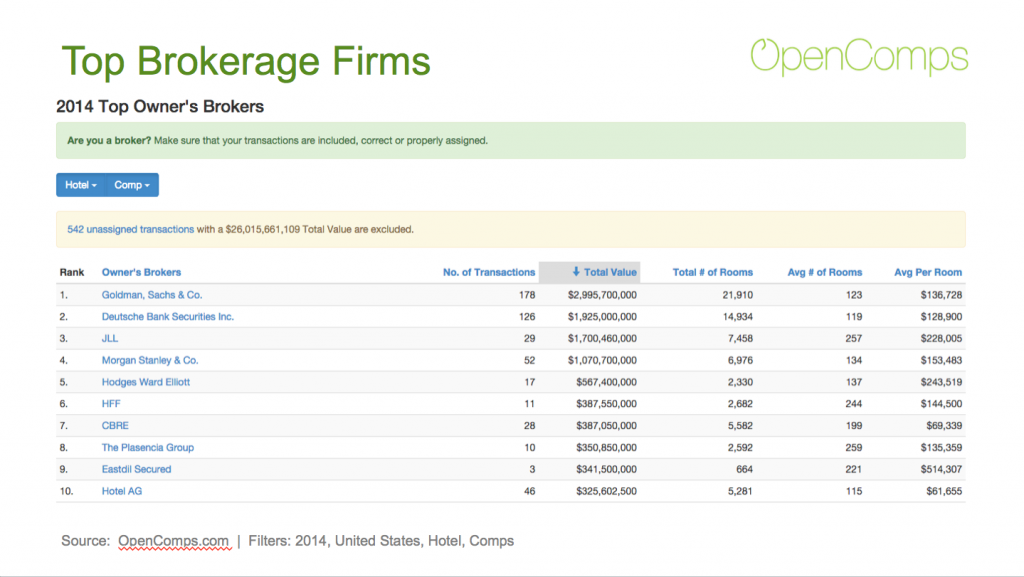Viewport: 1024px width, 577px height.
Task: Open Deutsche Bank Securities Inc. link
Action: (167, 317)
